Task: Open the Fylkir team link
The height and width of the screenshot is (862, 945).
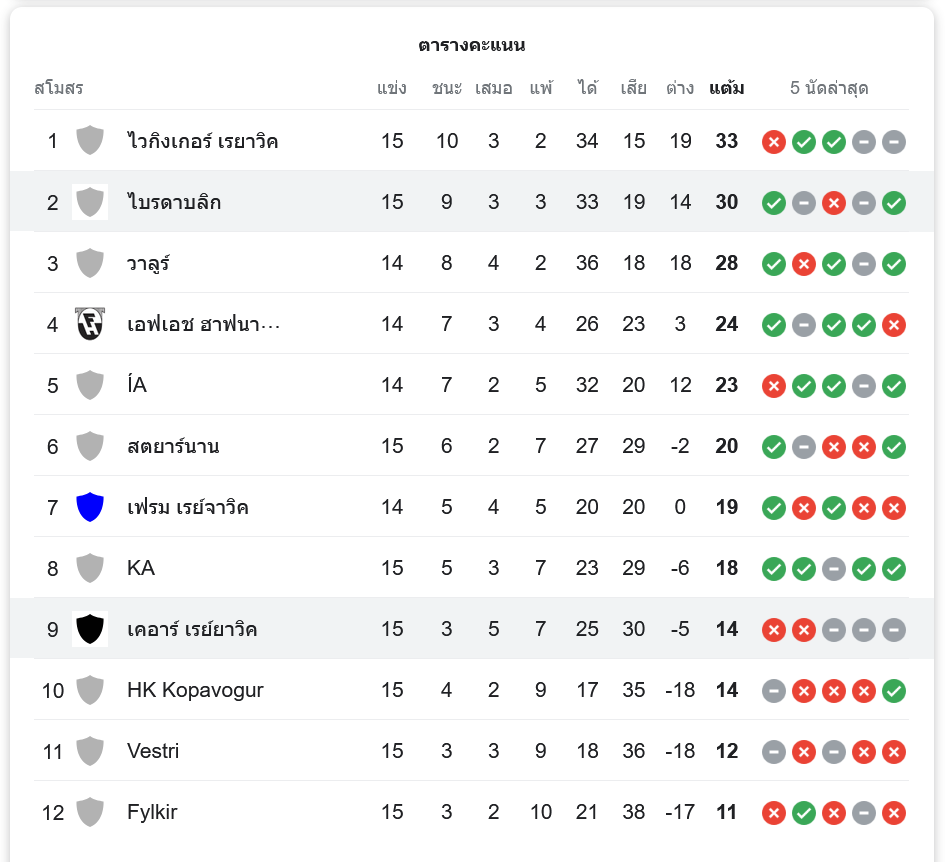Action: point(152,812)
